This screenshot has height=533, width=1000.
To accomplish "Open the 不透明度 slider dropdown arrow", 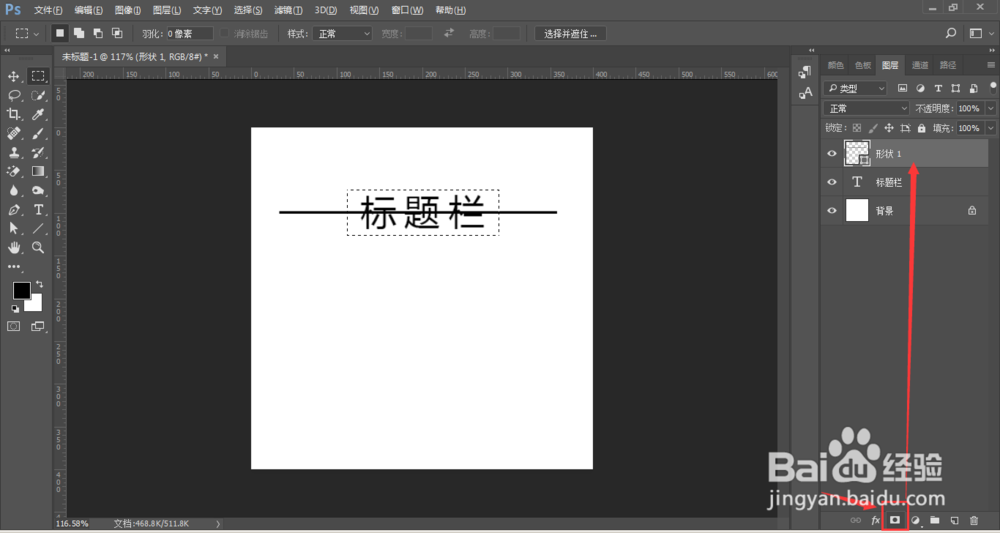I will pos(990,108).
